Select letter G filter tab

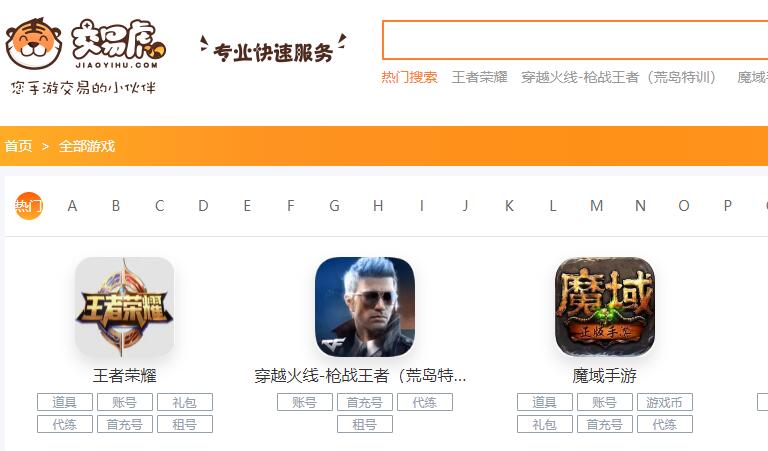coord(334,206)
